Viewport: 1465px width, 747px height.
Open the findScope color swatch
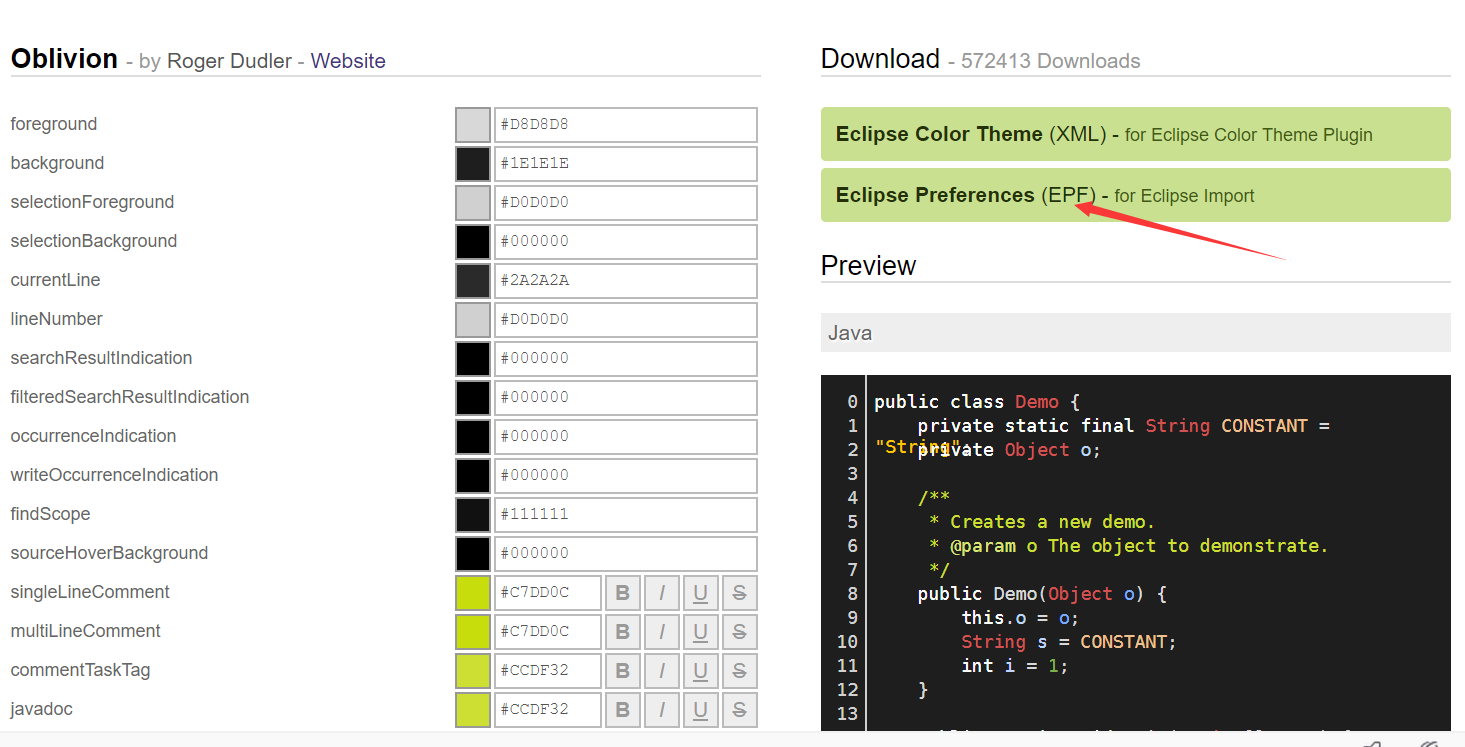pos(473,515)
